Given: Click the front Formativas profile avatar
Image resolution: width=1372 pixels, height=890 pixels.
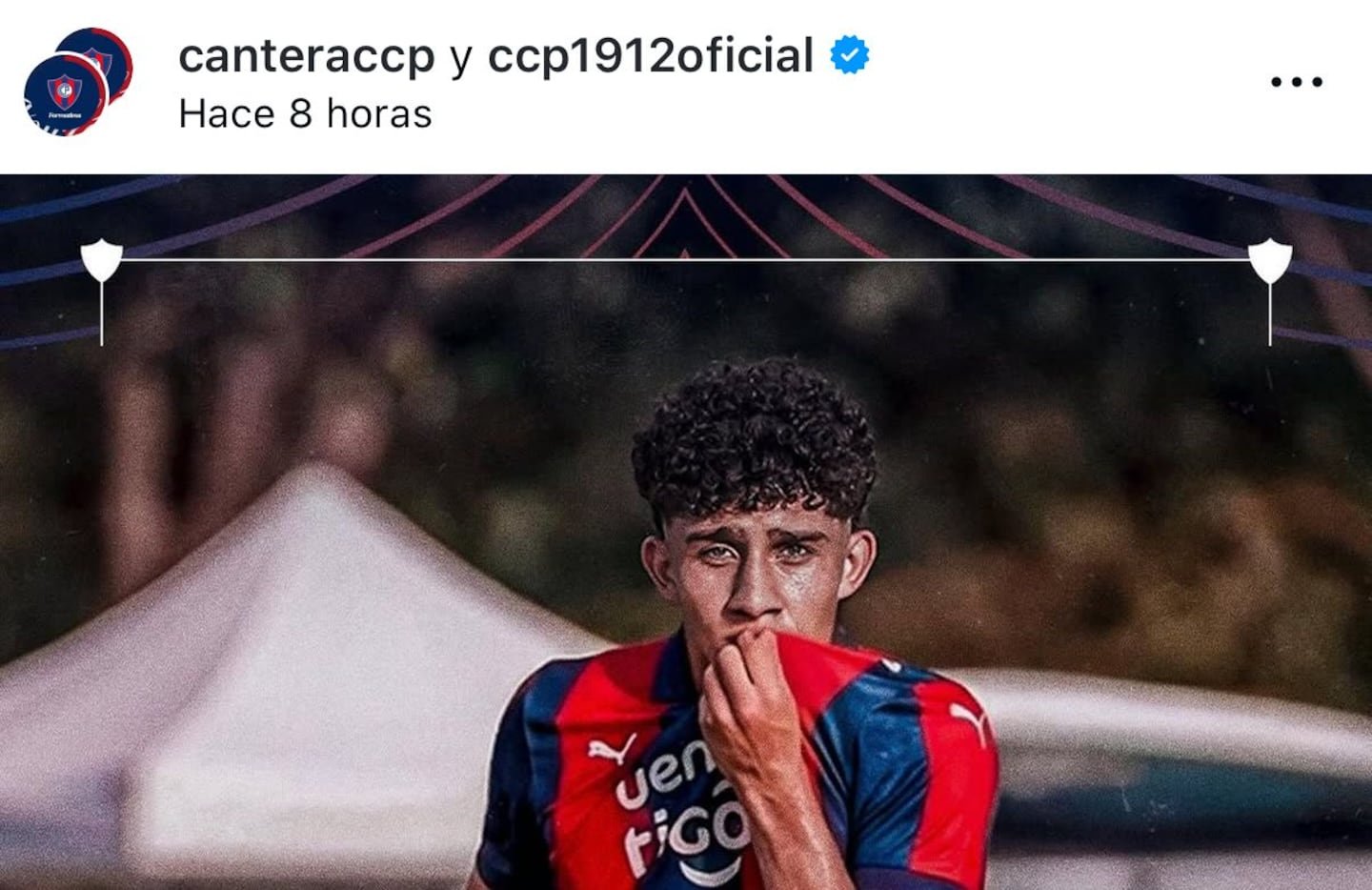Looking at the screenshot, I should coord(65,95).
